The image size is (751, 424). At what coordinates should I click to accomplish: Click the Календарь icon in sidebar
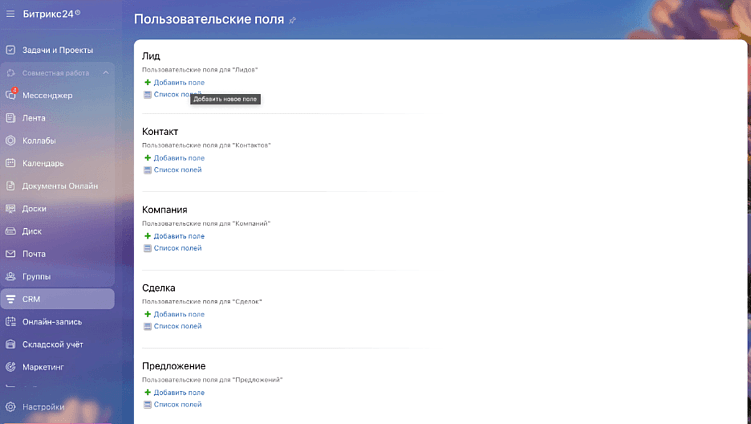[x=11, y=163]
